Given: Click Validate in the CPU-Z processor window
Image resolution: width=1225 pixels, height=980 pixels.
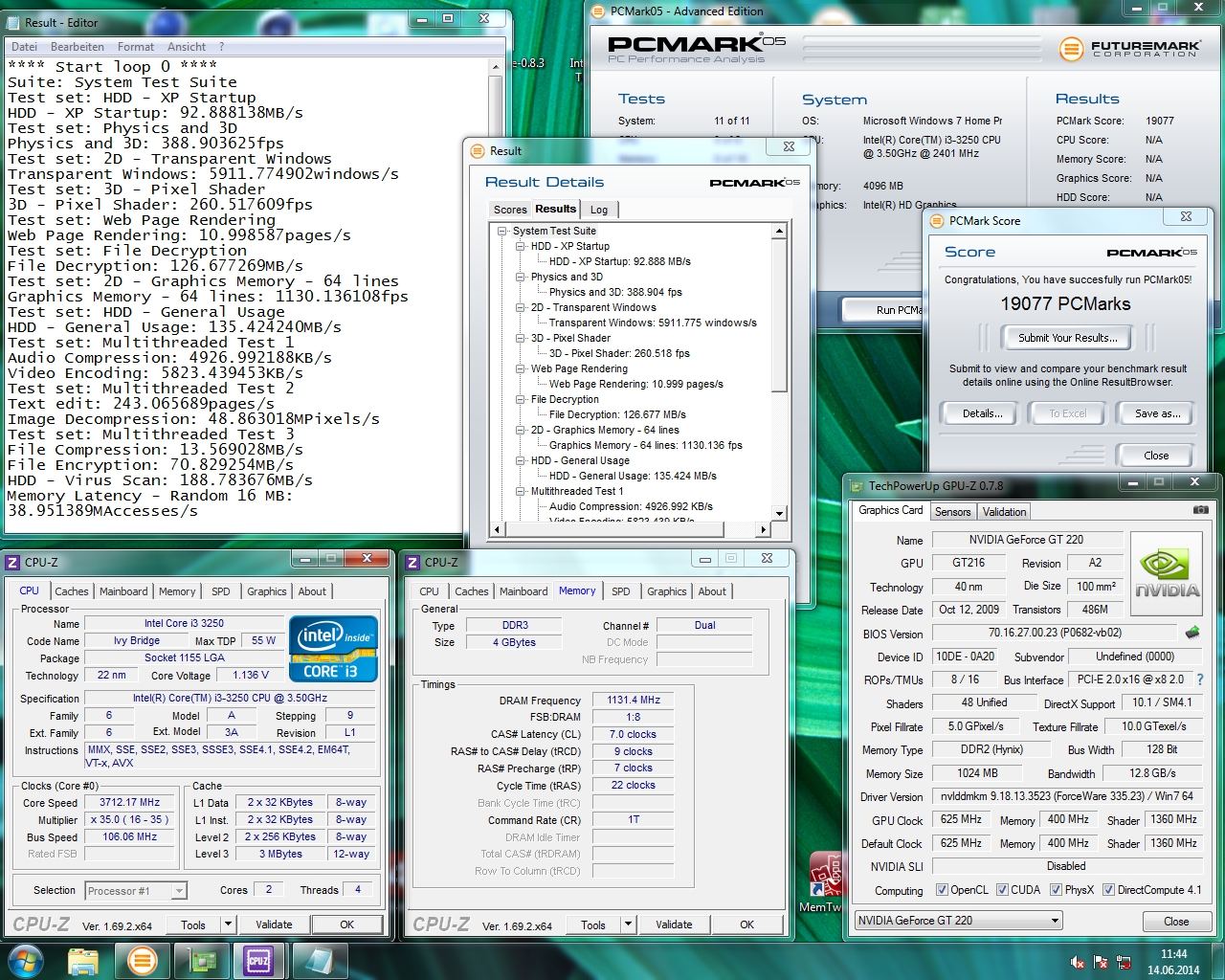Looking at the screenshot, I should pos(274,924).
